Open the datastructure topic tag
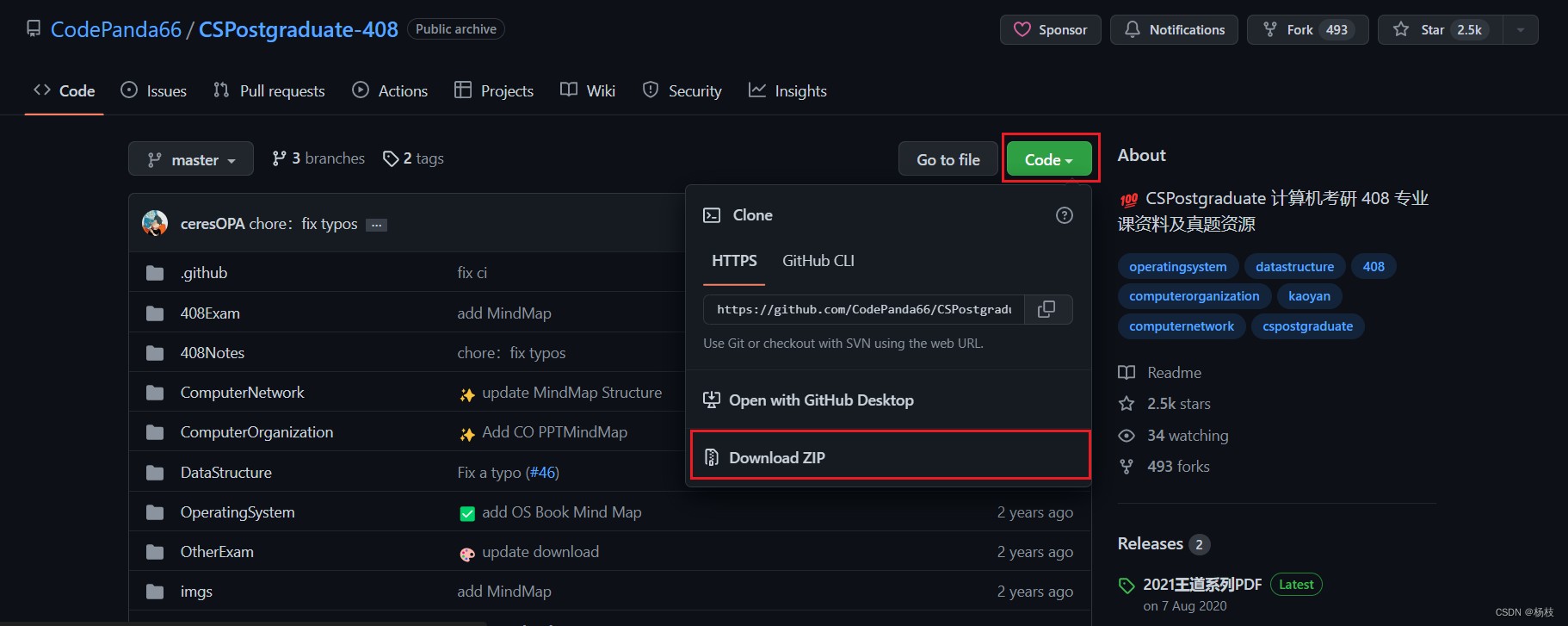The width and height of the screenshot is (1568, 626). click(1294, 267)
